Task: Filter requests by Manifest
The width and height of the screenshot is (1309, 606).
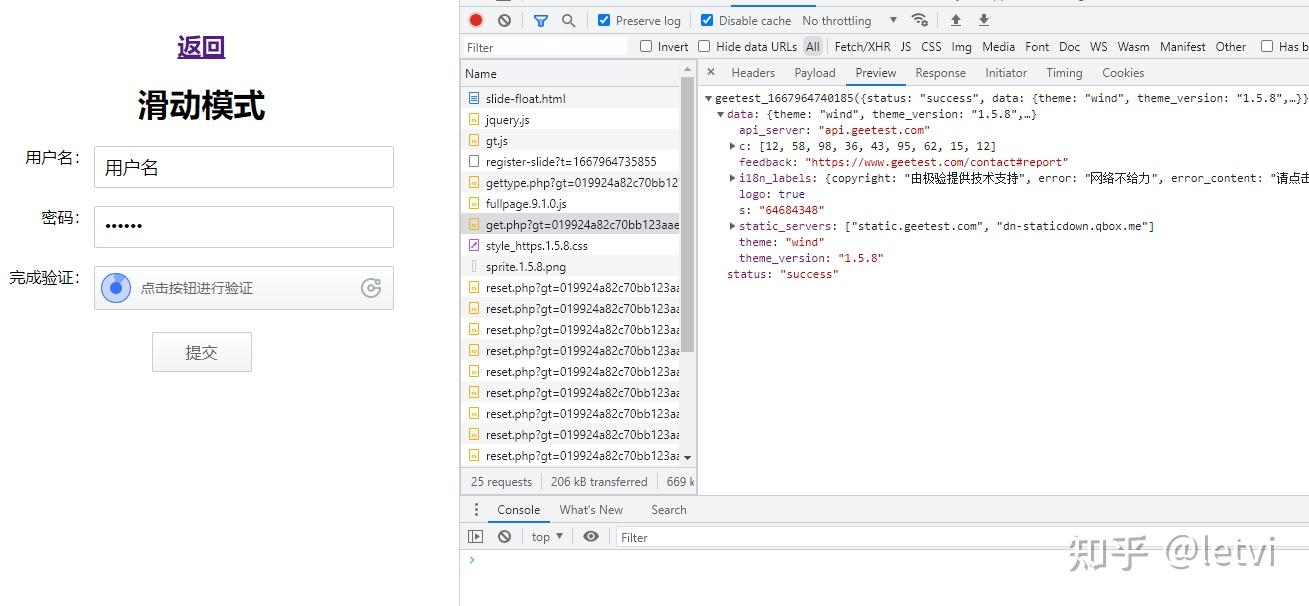Action: pyautogui.click(x=1183, y=46)
